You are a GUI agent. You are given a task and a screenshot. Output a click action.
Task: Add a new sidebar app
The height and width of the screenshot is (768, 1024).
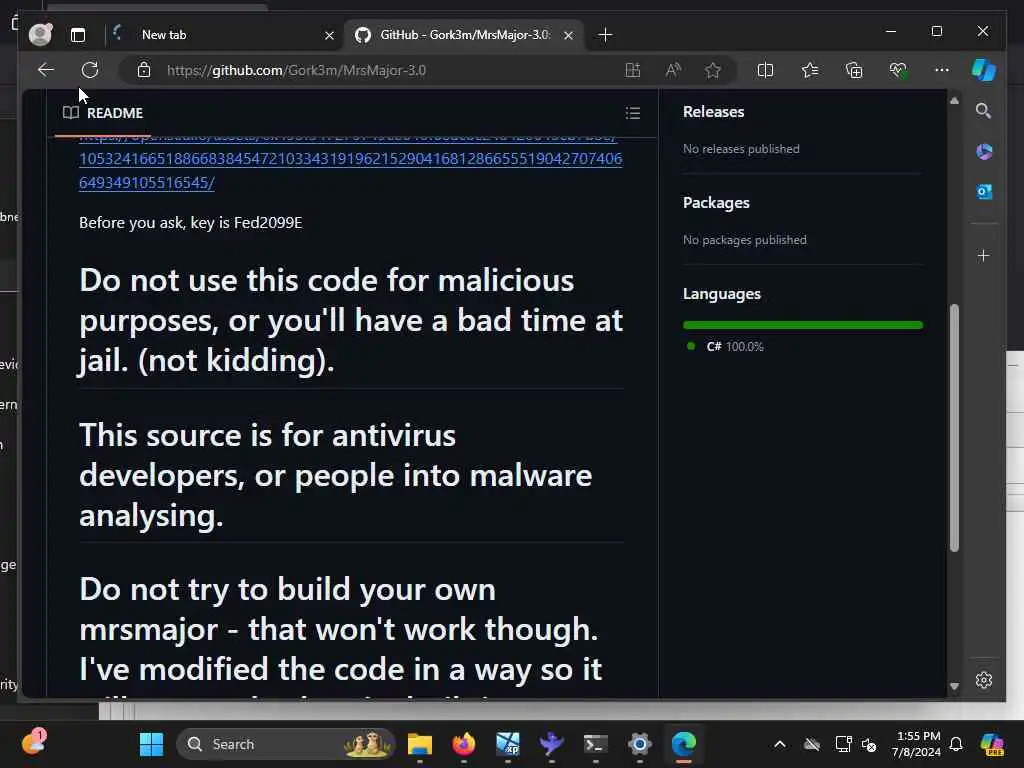pos(984,255)
